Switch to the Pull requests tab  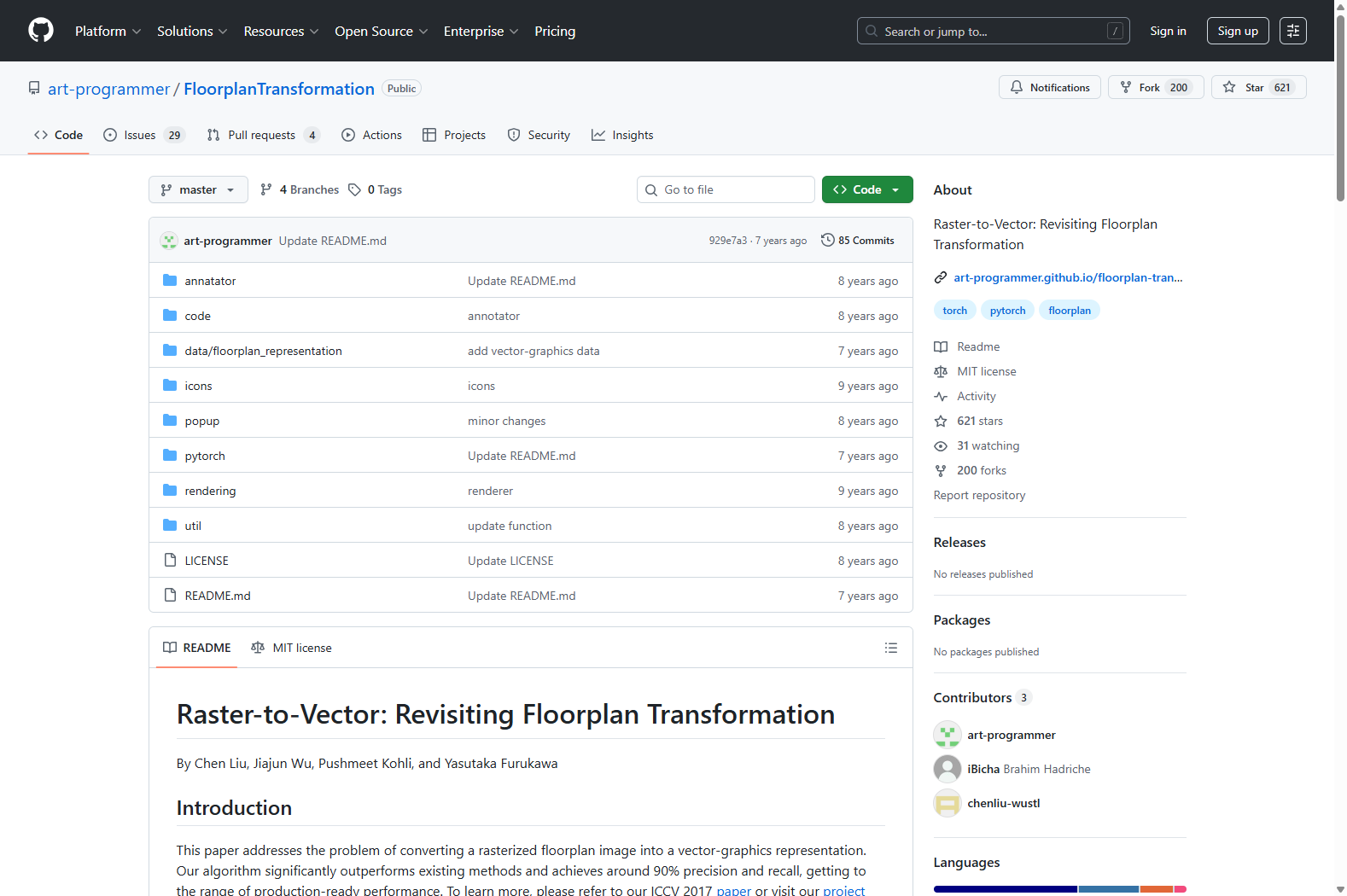point(264,135)
